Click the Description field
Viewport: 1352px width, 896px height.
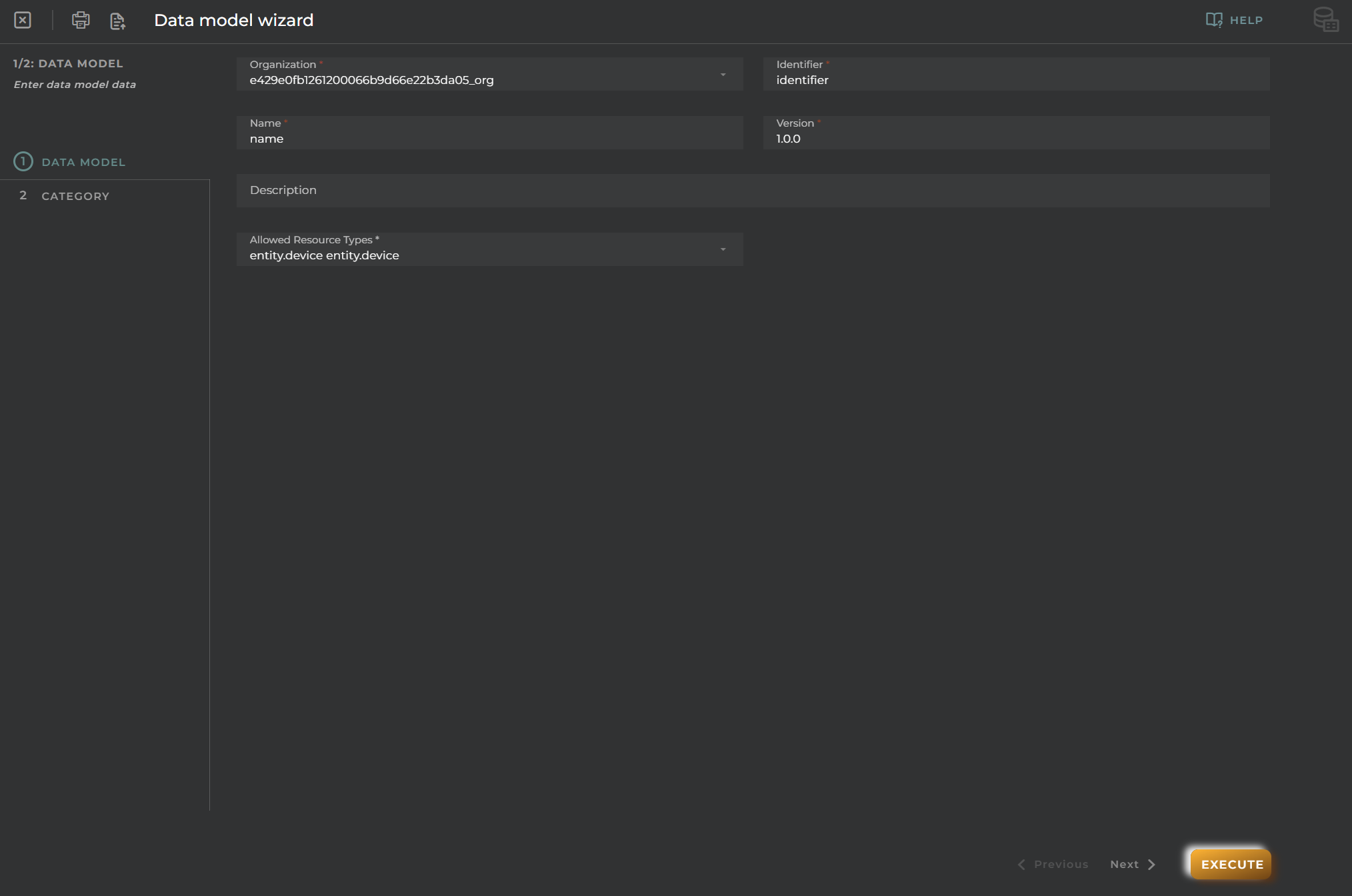pyautogui.click(x=753, y=191)
